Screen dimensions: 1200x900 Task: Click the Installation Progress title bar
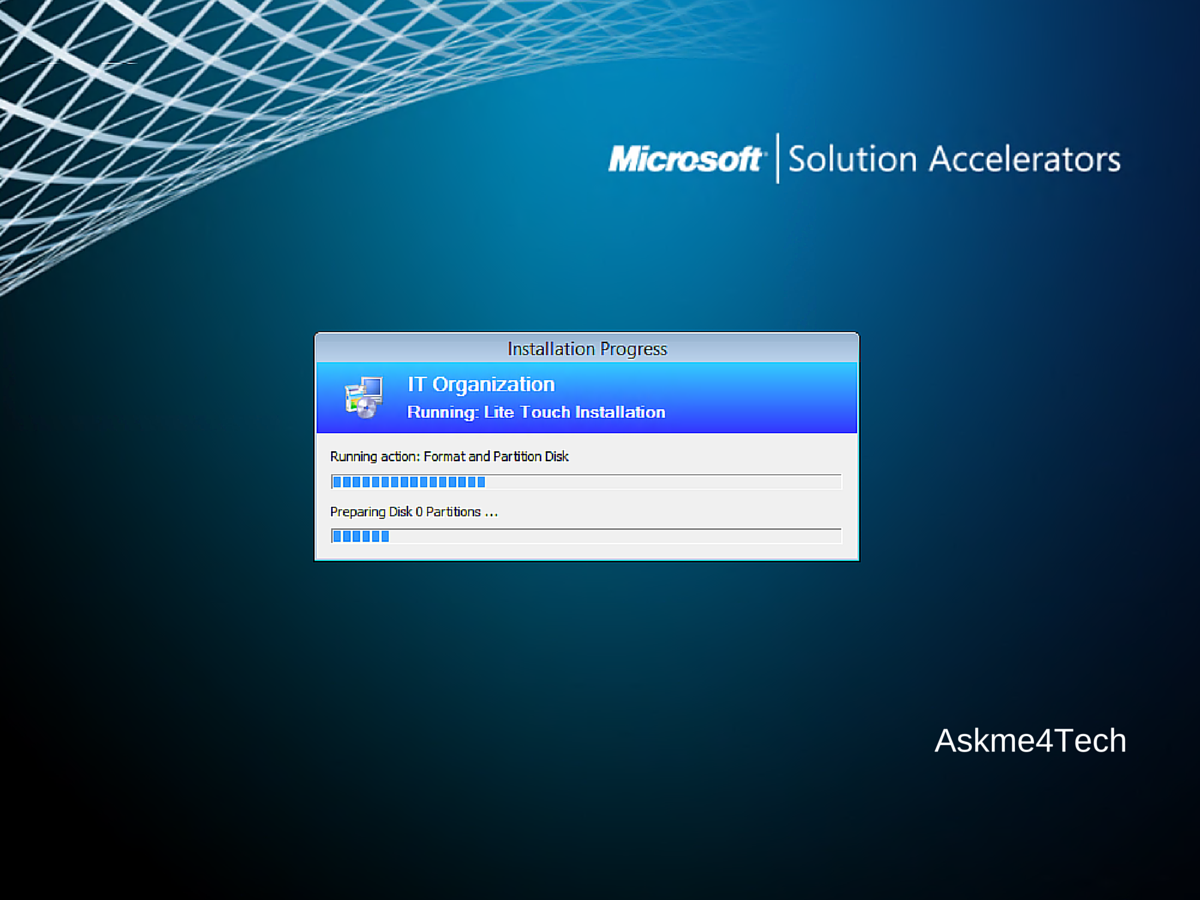click(587, 349)
